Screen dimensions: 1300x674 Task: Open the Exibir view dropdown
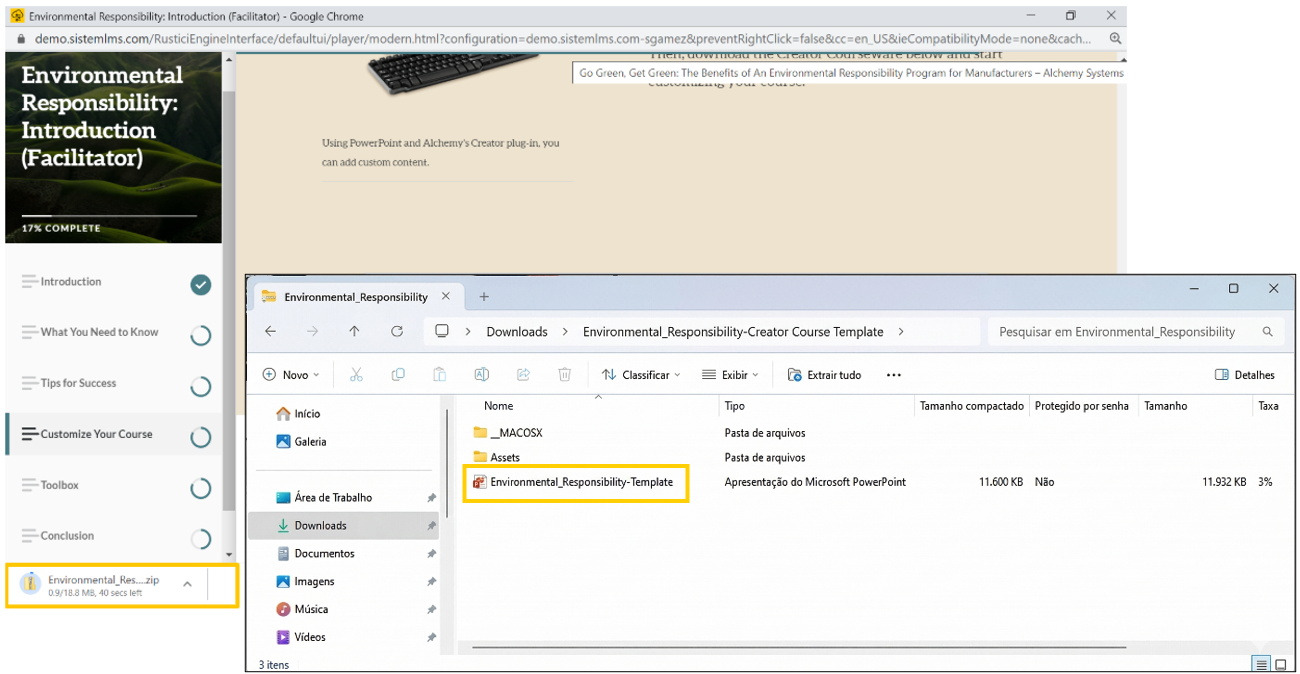pos(730,375)
